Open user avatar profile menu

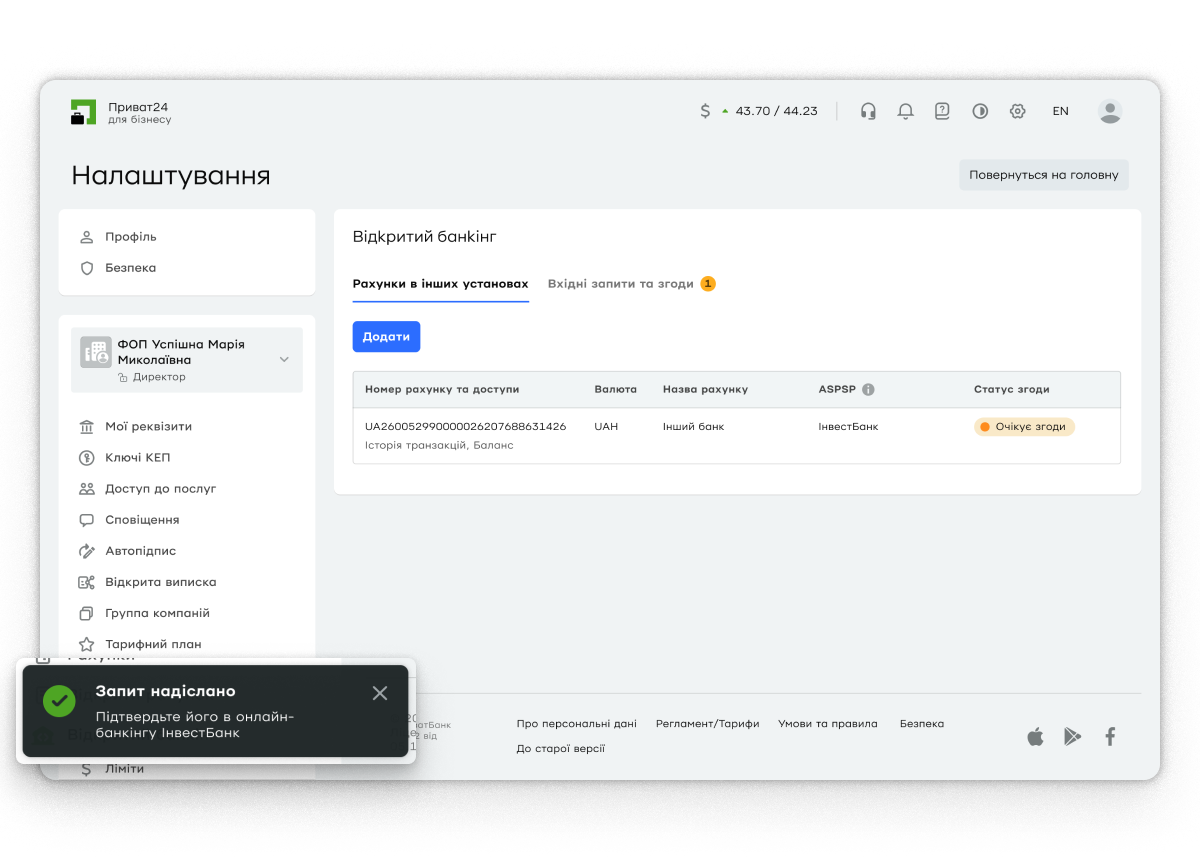click(x=1110, y=111)
